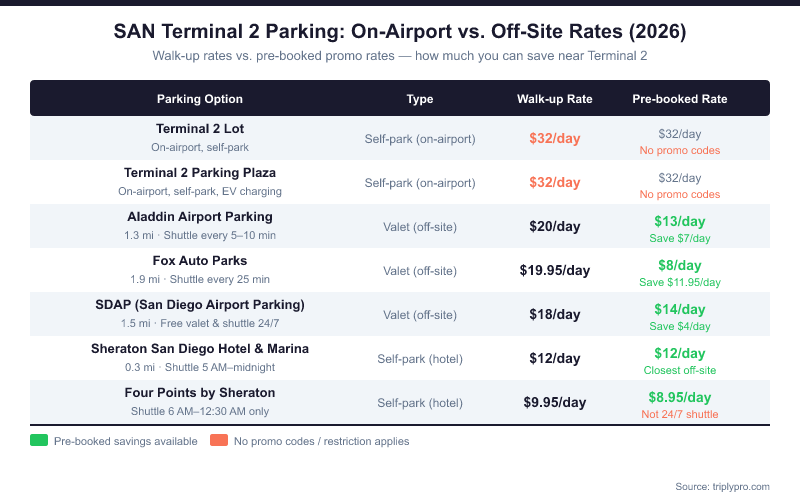The height and width of the screenshot is (500, 800).
Task: Click the orange legend color swatch
Action: point(219,440)
